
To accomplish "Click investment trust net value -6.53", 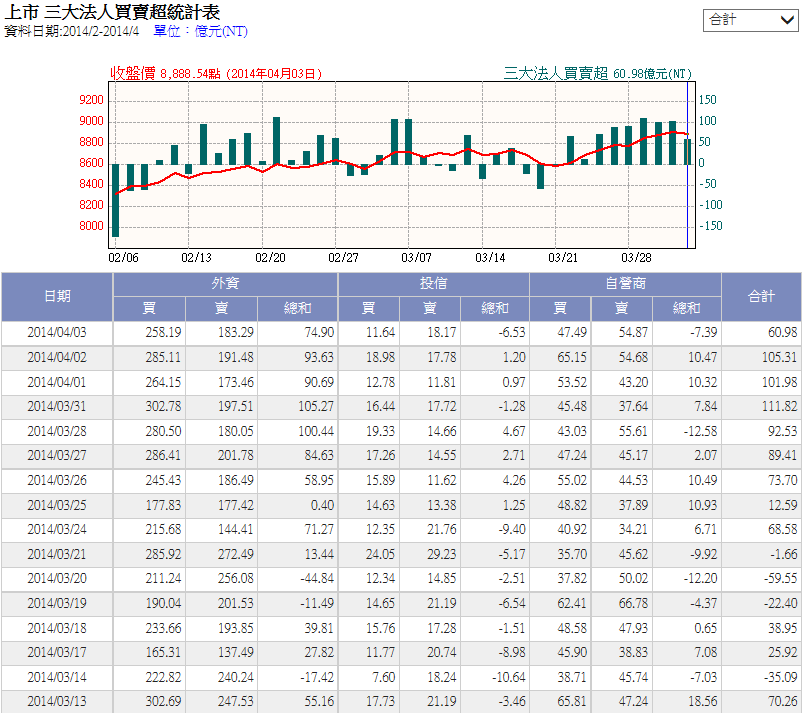I will click(x=511, y=333).
